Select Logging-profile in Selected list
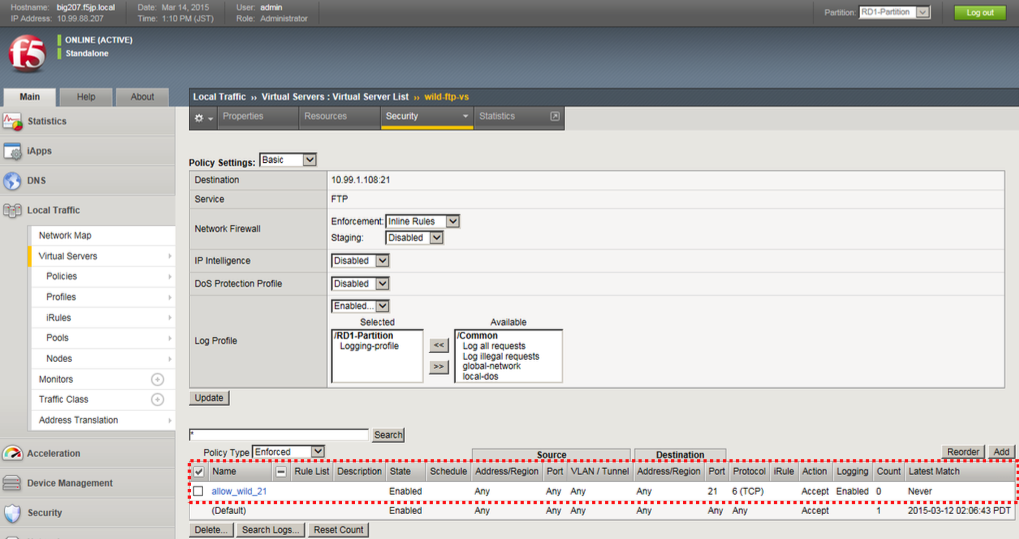Image resolution: width=1019 pixels, height=539 pixels. (369, 347)
